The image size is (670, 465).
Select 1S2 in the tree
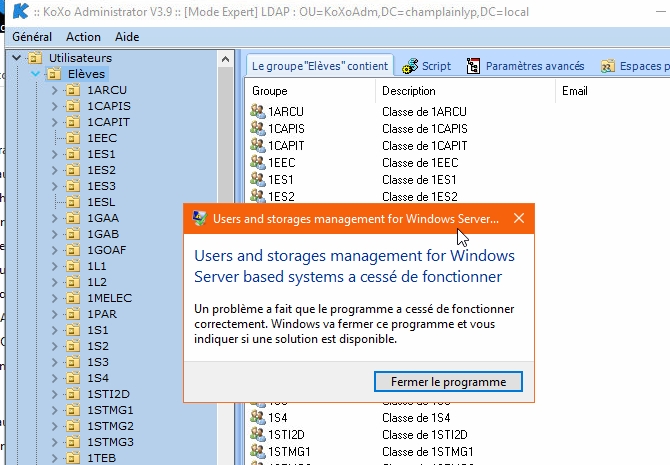pyautogui.click(x=98, y=346)
